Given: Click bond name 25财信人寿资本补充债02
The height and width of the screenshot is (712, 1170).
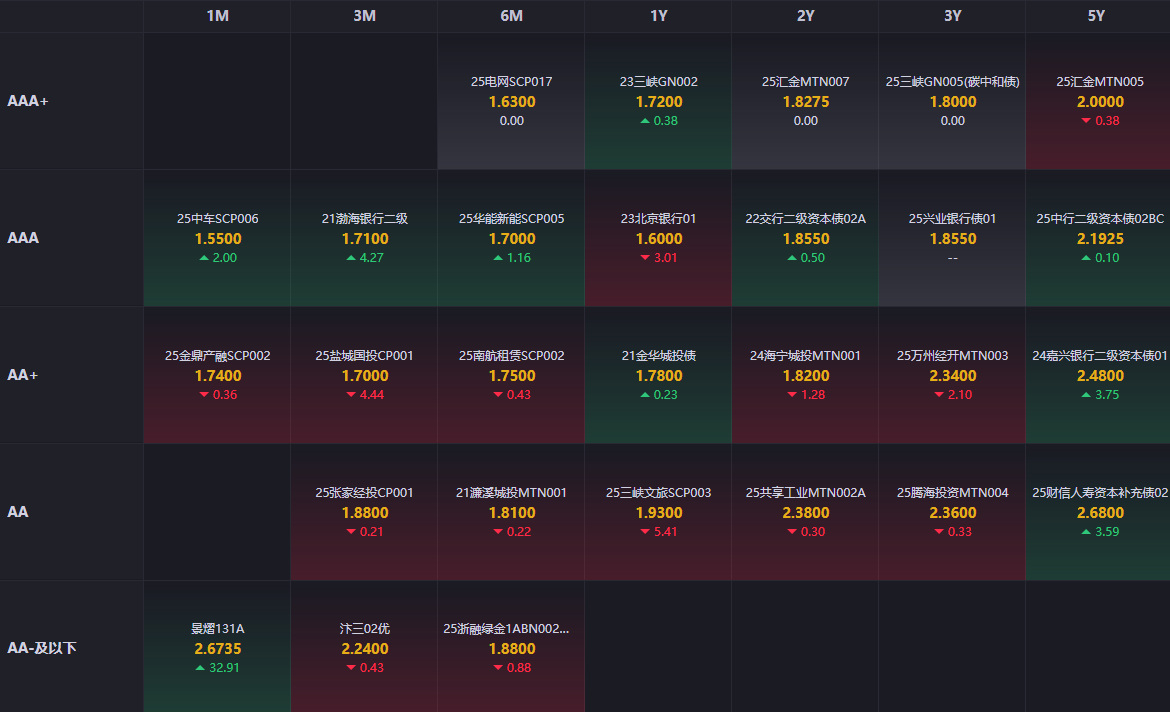Looking at the screenshot, I should (x=1100, y=493).
